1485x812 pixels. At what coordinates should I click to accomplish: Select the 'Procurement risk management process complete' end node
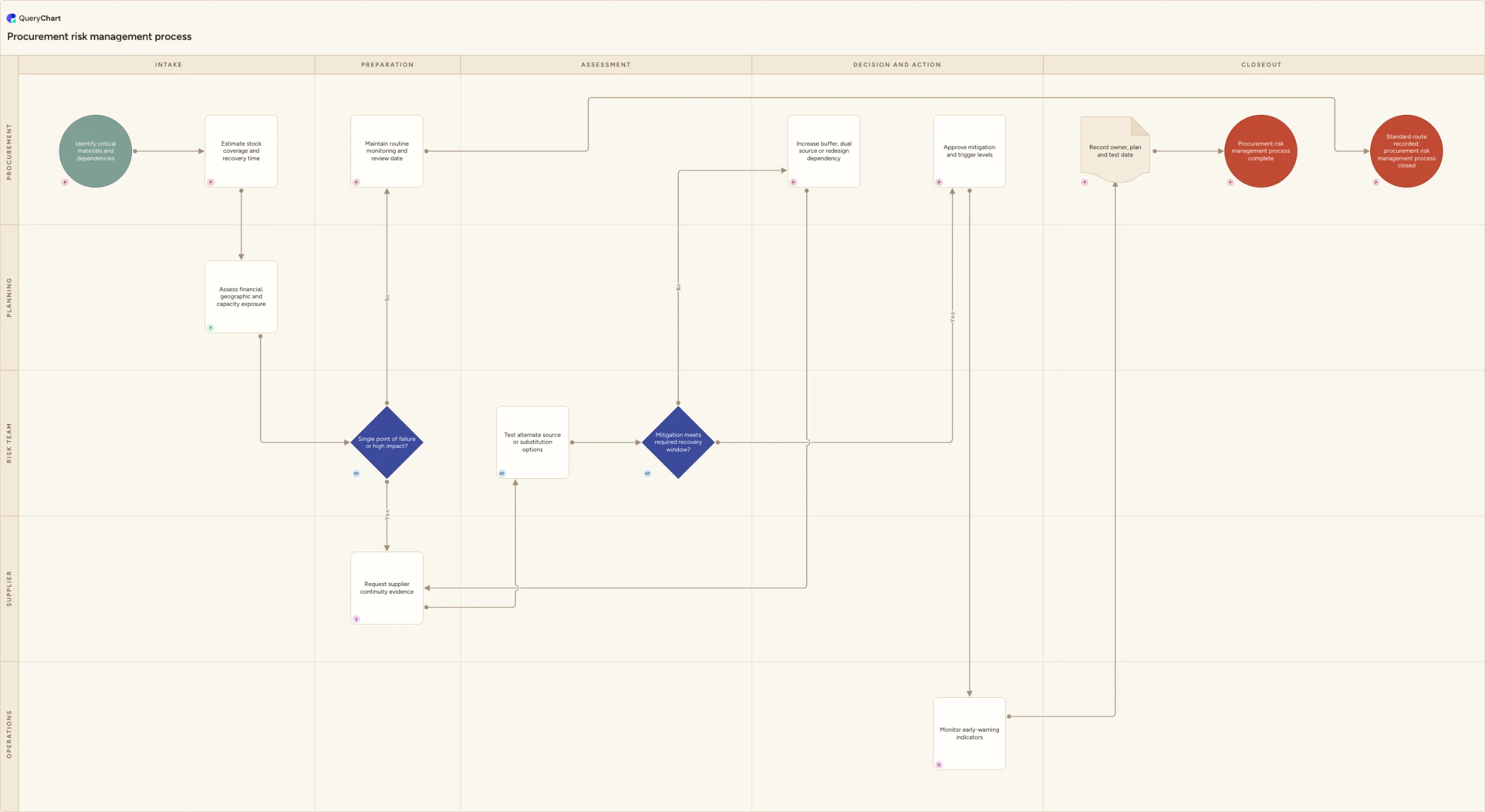coord(1261,151)
